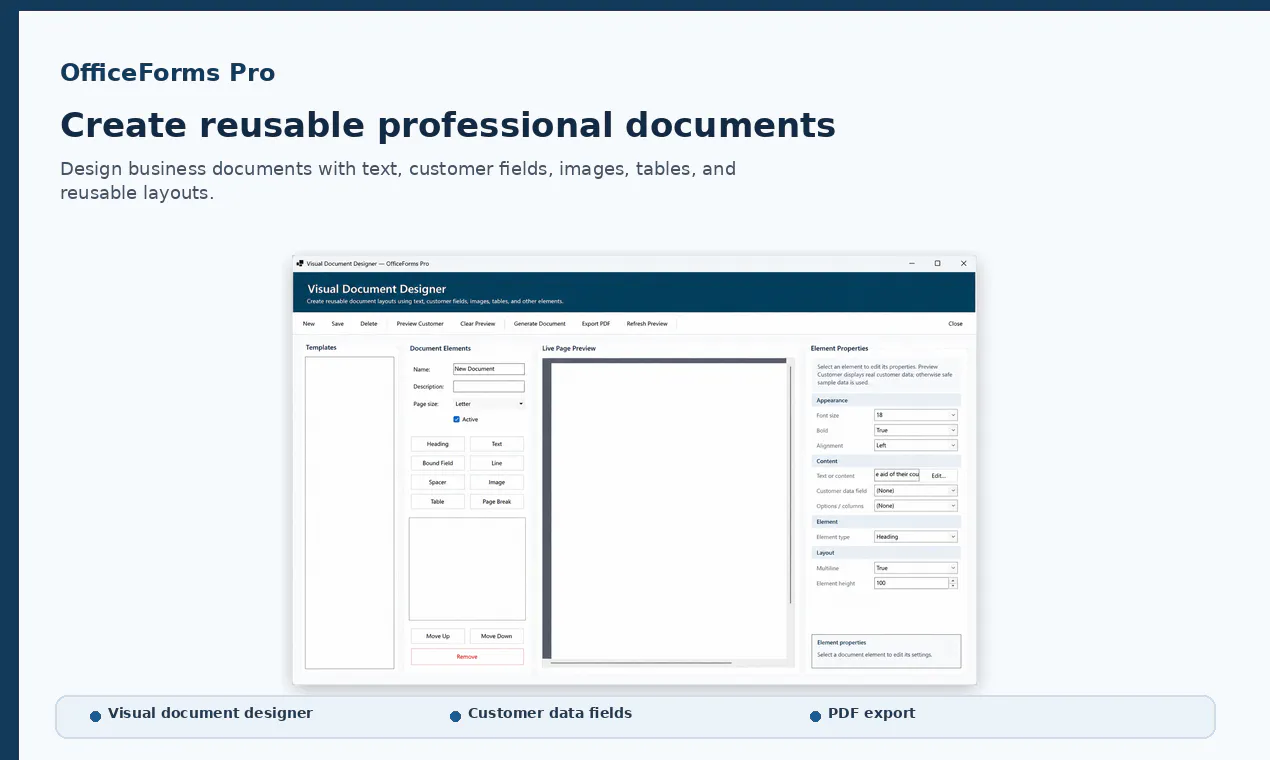This screenshot has height=760, width=1270.
Task: Add a Table element
Action: coord(438,501)
